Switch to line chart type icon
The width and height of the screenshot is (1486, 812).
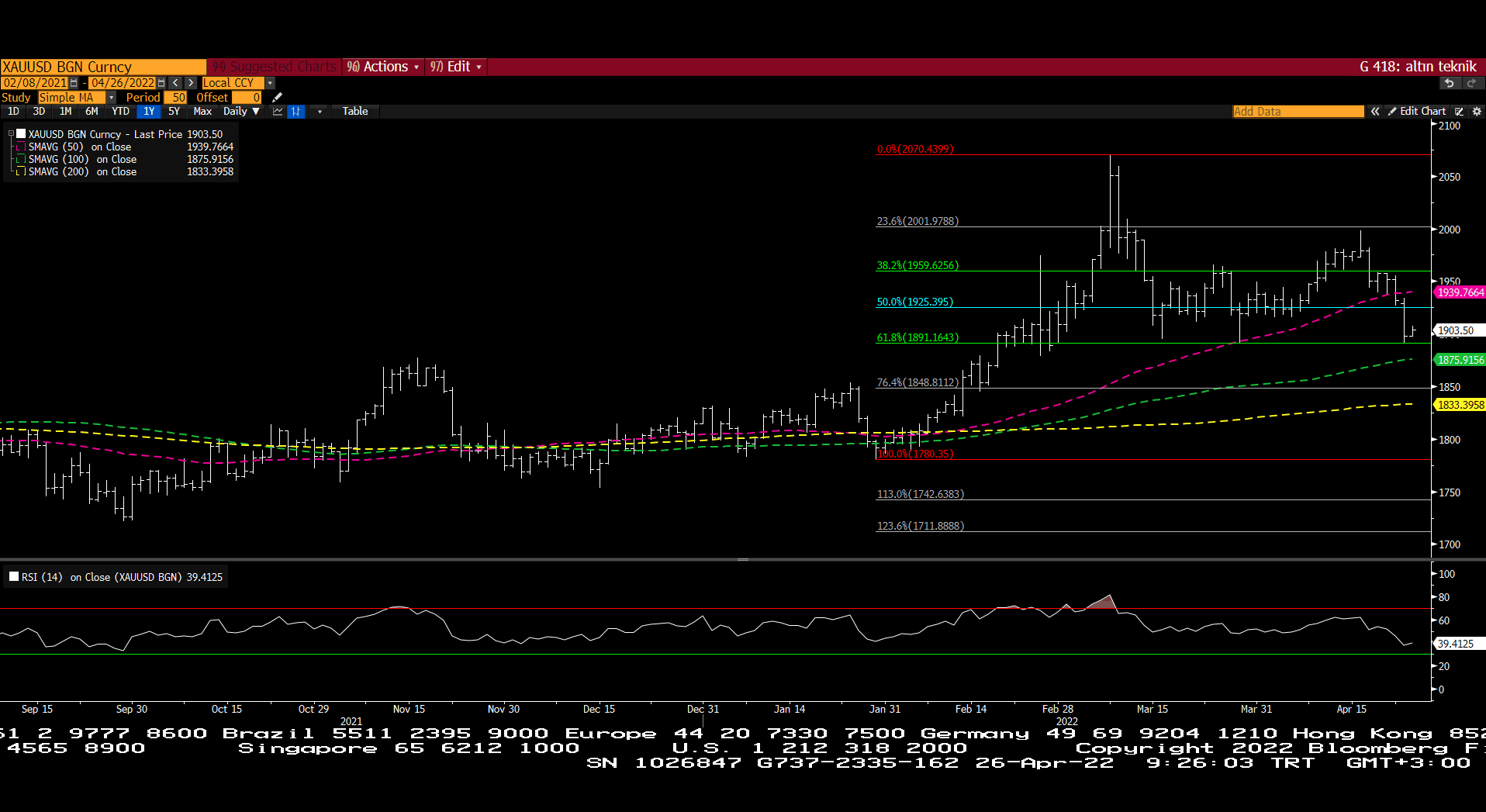point(278,112)
